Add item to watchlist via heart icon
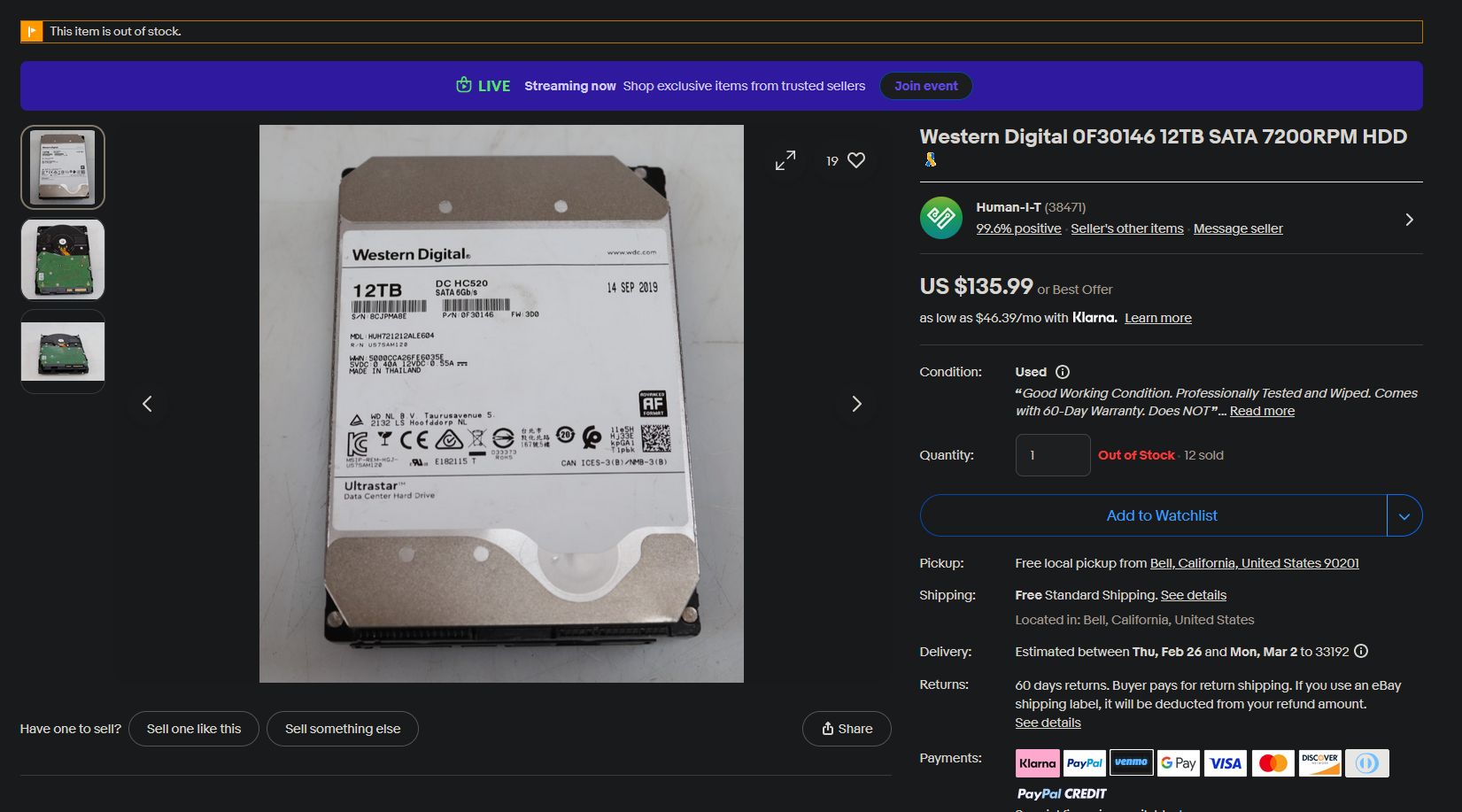The height and width of the screenshot is (812, 1462). [x=856, y=160]
